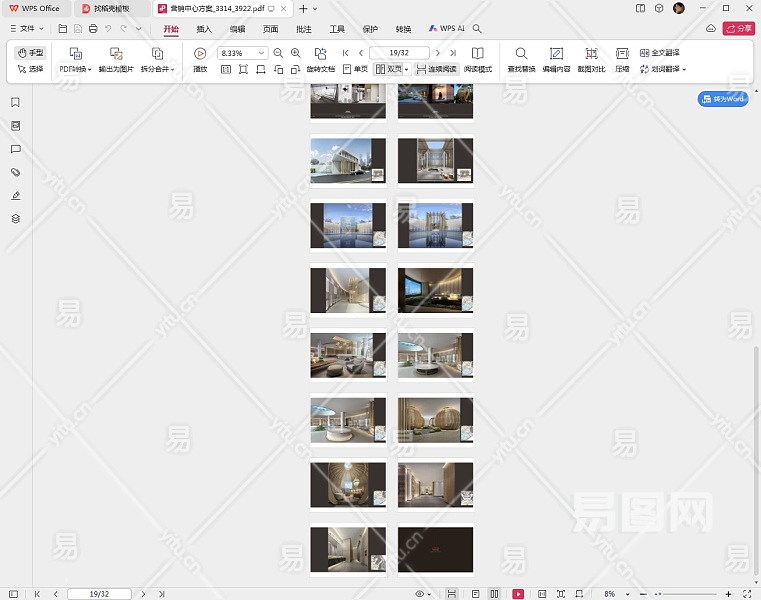Toggle 连续阅读 continuous reading mode

(435, 70)
